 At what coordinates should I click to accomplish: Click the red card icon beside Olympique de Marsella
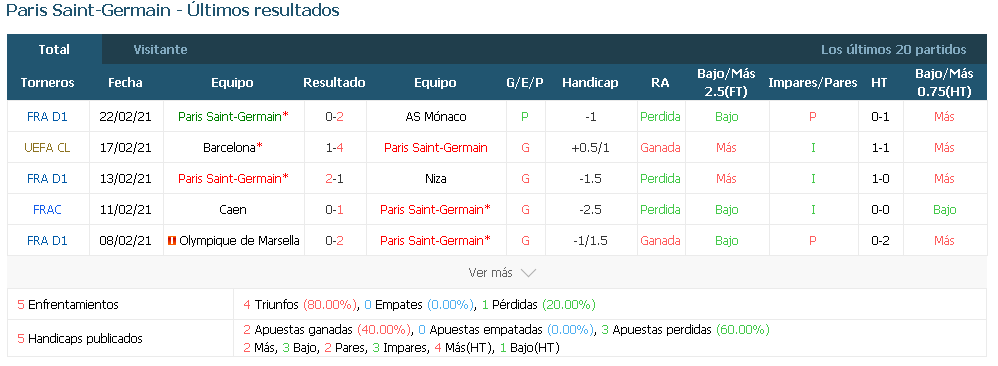click(171, 241)
